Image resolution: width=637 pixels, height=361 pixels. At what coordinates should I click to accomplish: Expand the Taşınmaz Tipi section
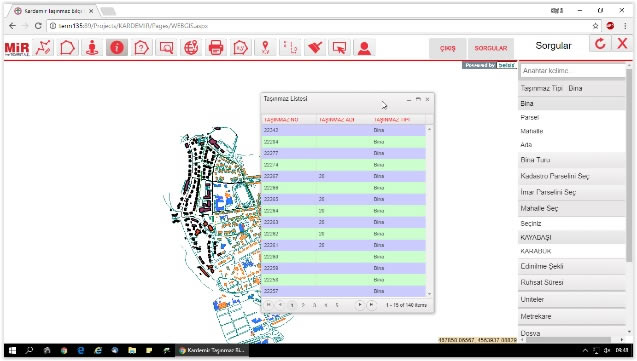pyautogui.click(x=572, y=88)
